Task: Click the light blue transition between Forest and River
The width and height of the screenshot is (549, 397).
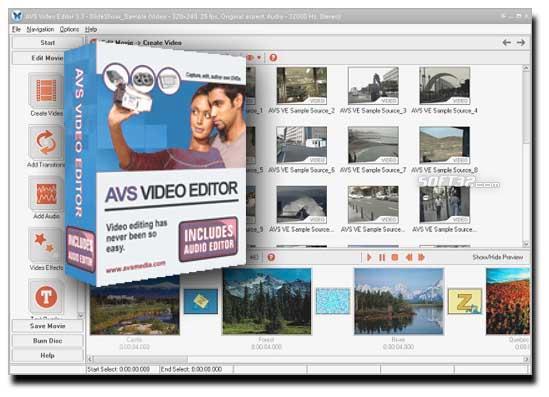Action: [x=333, y=301]
